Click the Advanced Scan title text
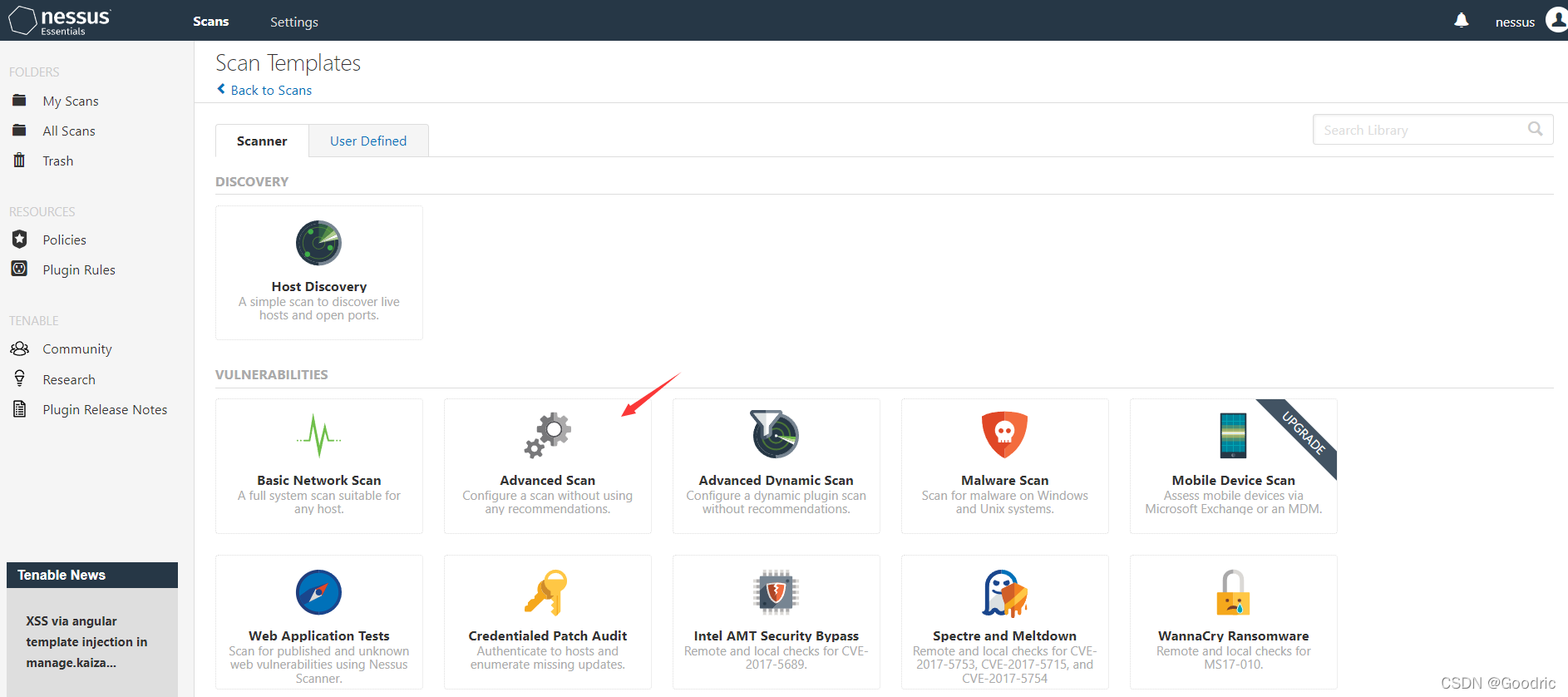Image resolution: width=1568 pixels, height=697 pixels. pyautogui.click(x=548, y=480)
